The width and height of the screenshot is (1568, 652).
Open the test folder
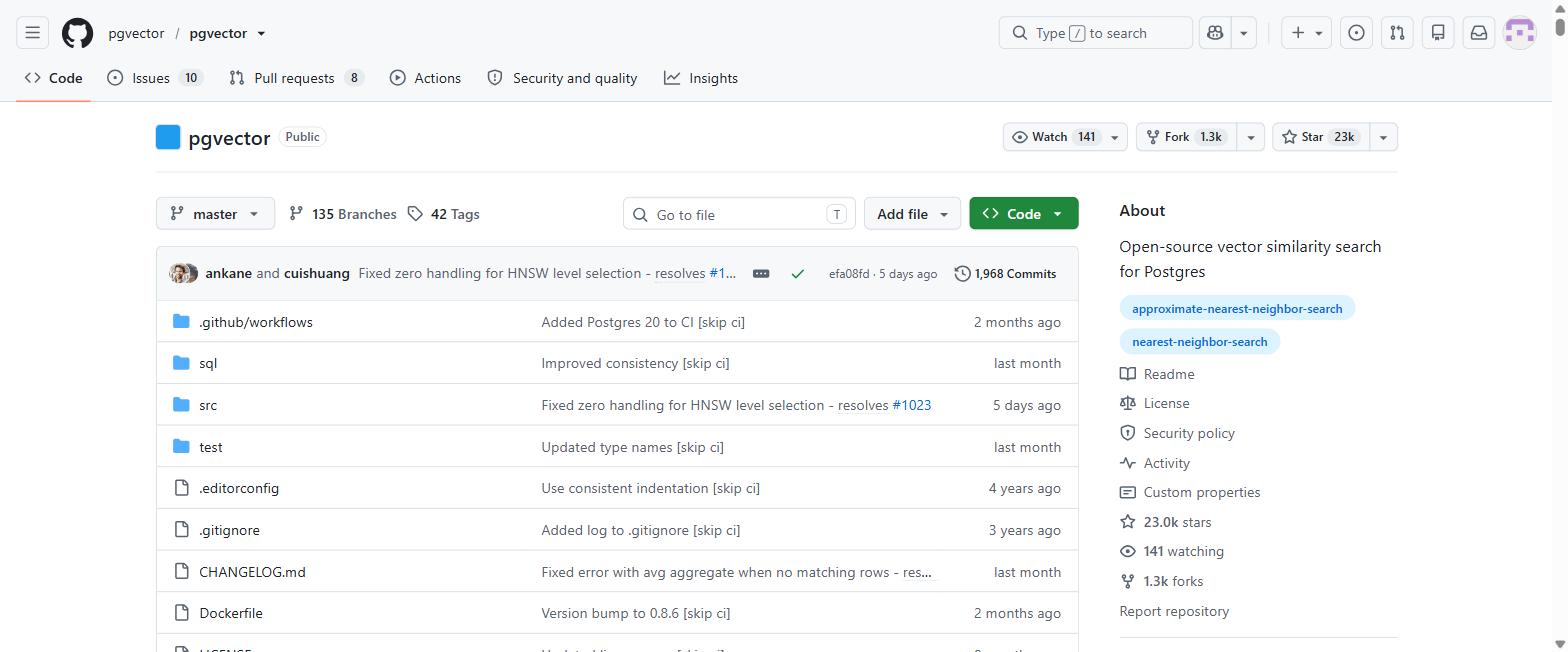211,447
